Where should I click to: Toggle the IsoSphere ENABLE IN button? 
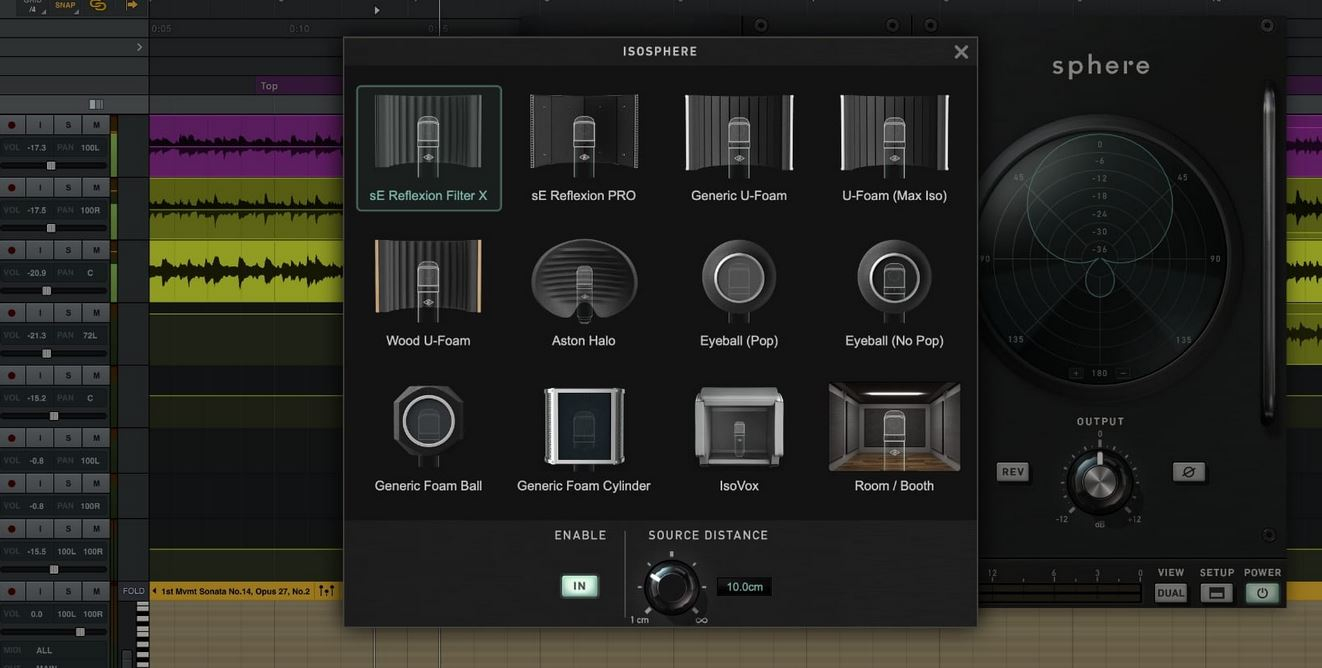pos(579,586)
